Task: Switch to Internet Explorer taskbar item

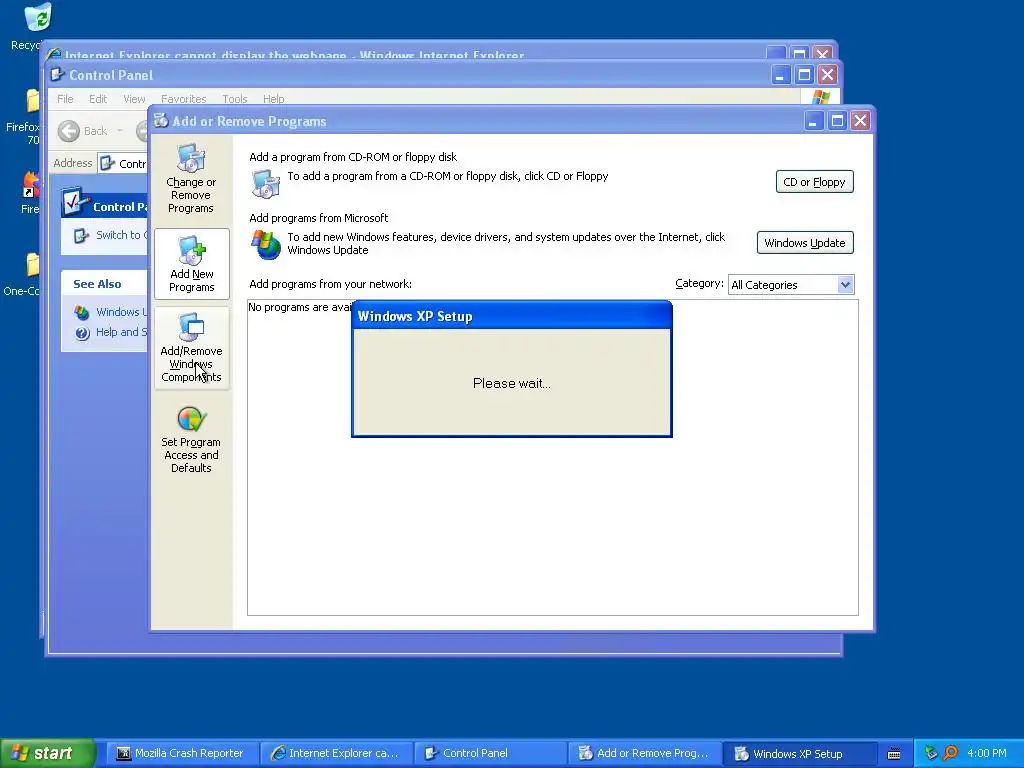Action: [336, 753]
